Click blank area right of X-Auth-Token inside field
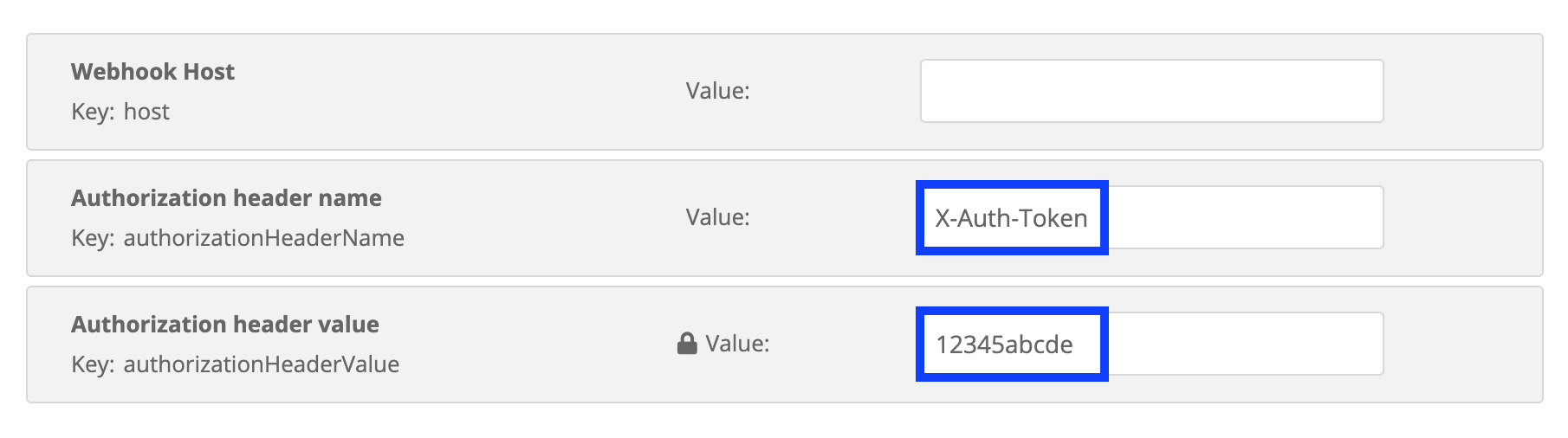 (1243, 217)
